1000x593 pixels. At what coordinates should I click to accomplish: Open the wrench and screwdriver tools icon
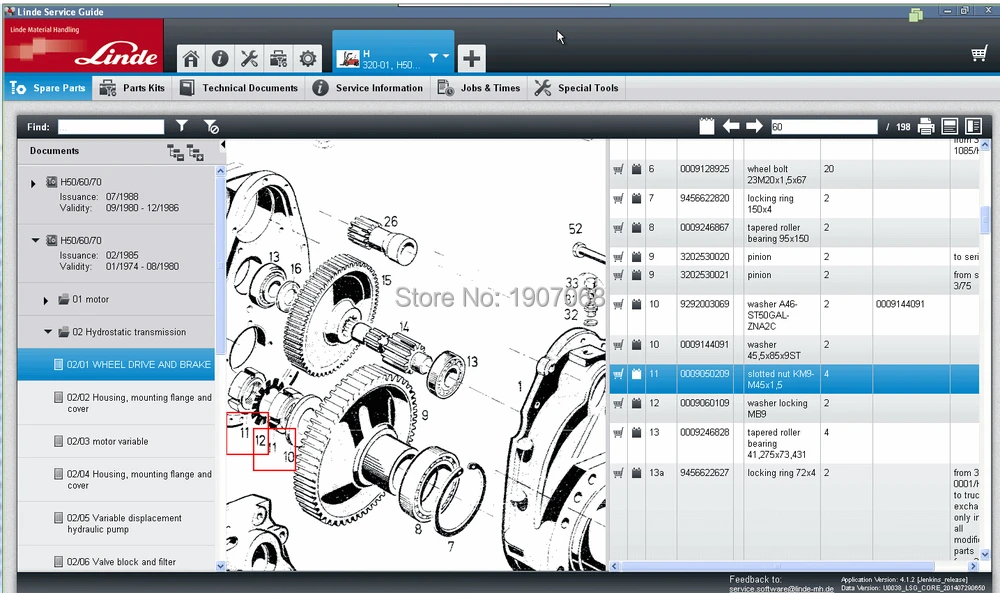249,59
